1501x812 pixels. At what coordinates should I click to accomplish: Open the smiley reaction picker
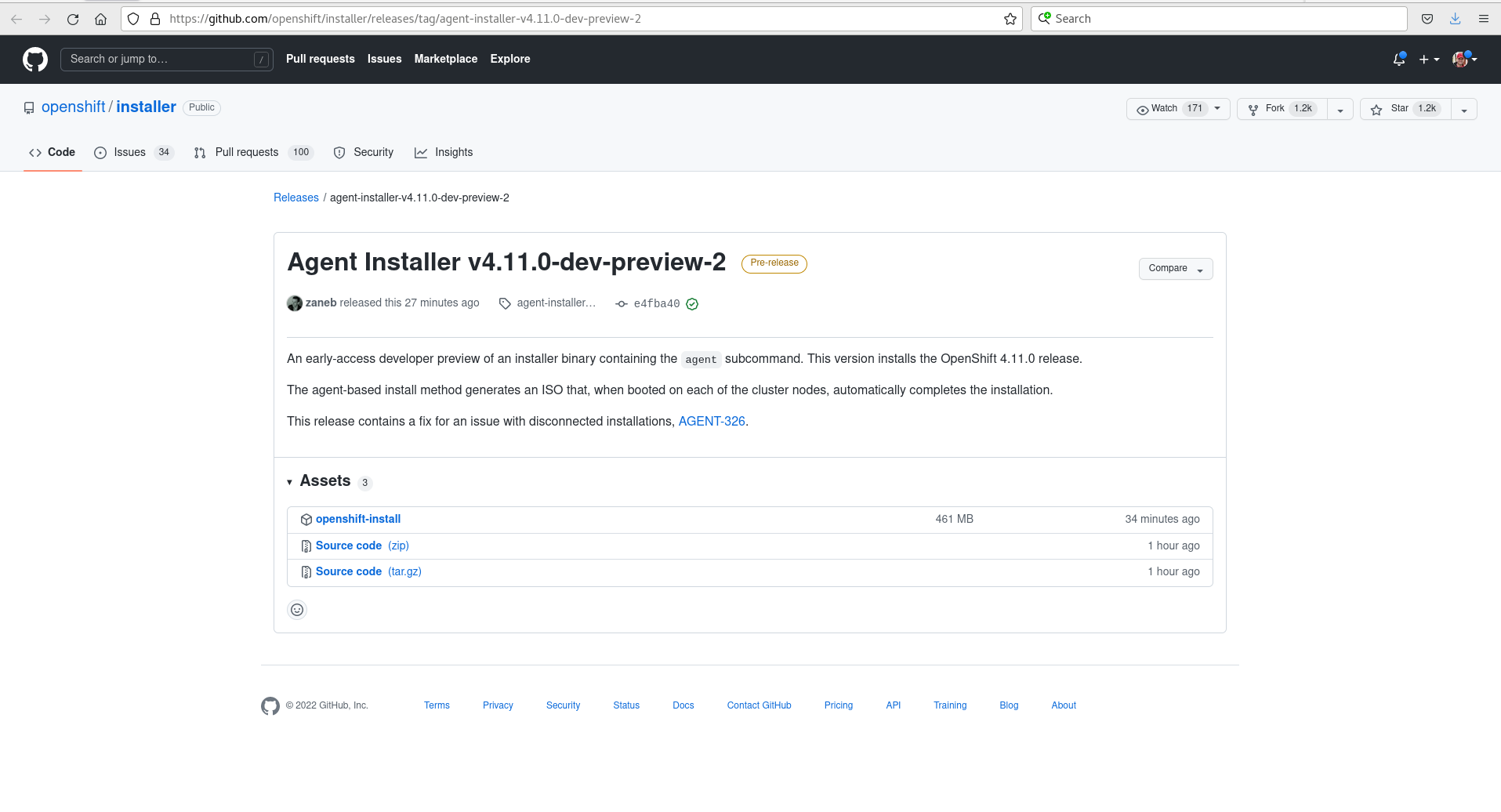pos(296,609)
